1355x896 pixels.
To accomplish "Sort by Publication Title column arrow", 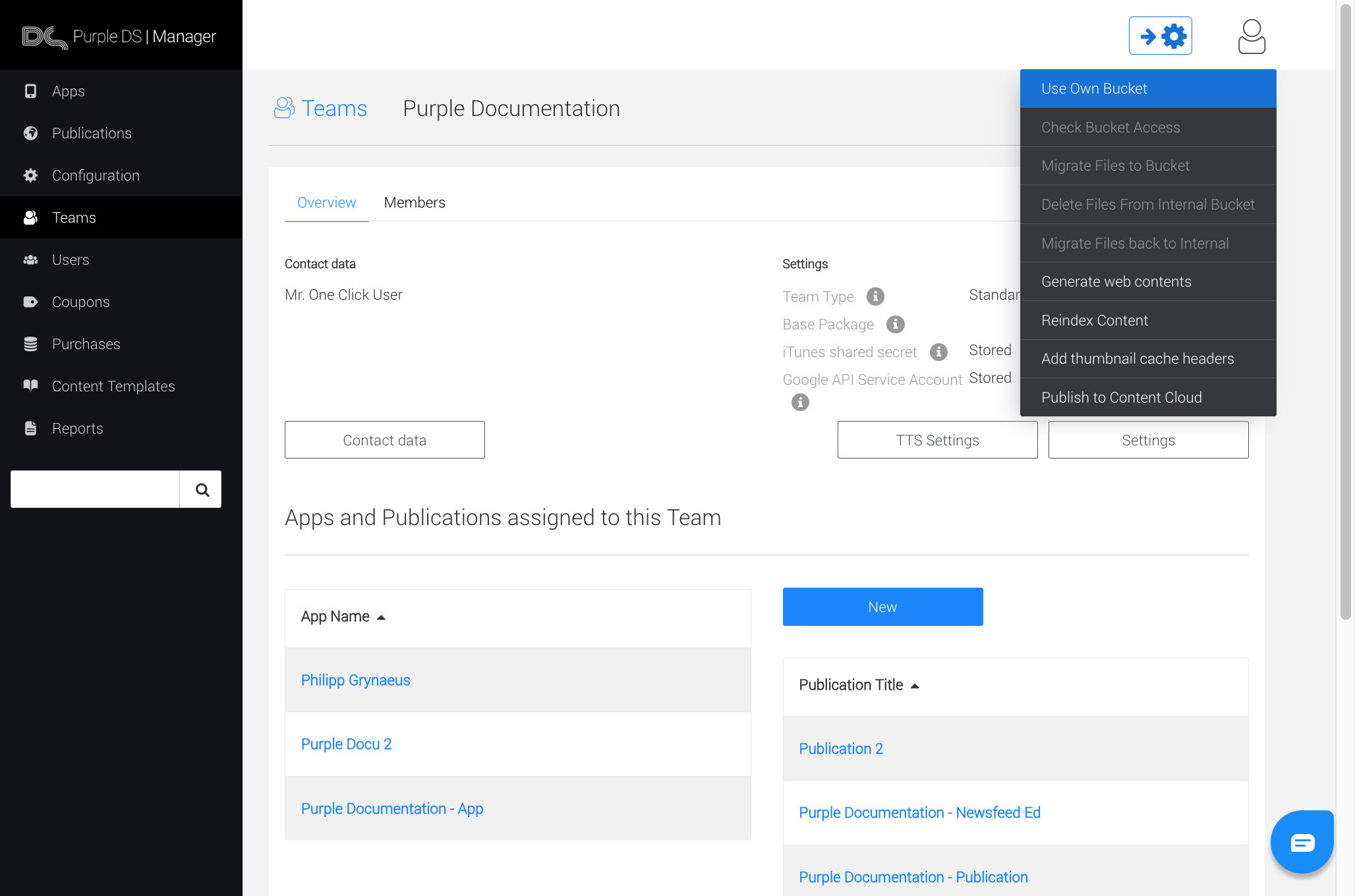I will [915, 686].
